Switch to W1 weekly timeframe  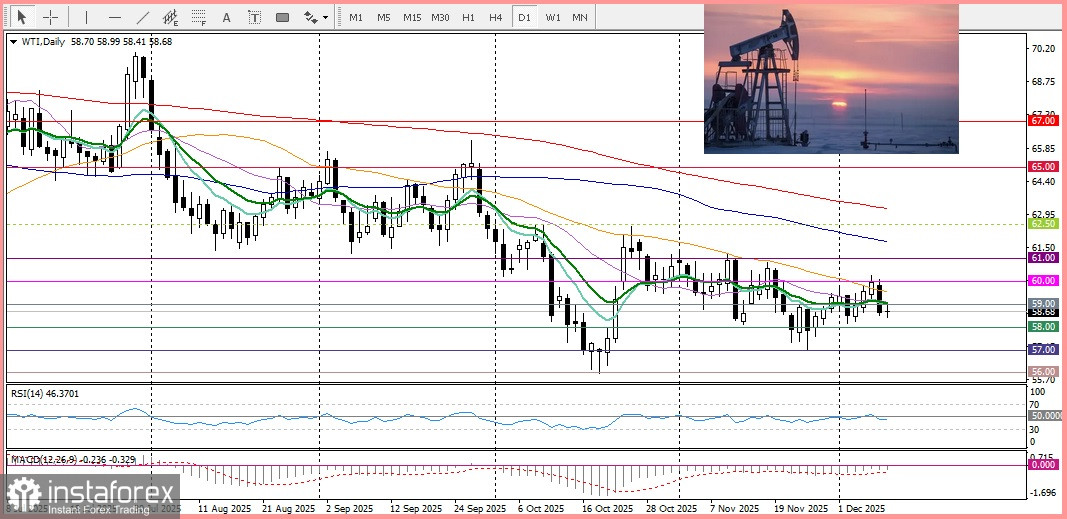553,17
